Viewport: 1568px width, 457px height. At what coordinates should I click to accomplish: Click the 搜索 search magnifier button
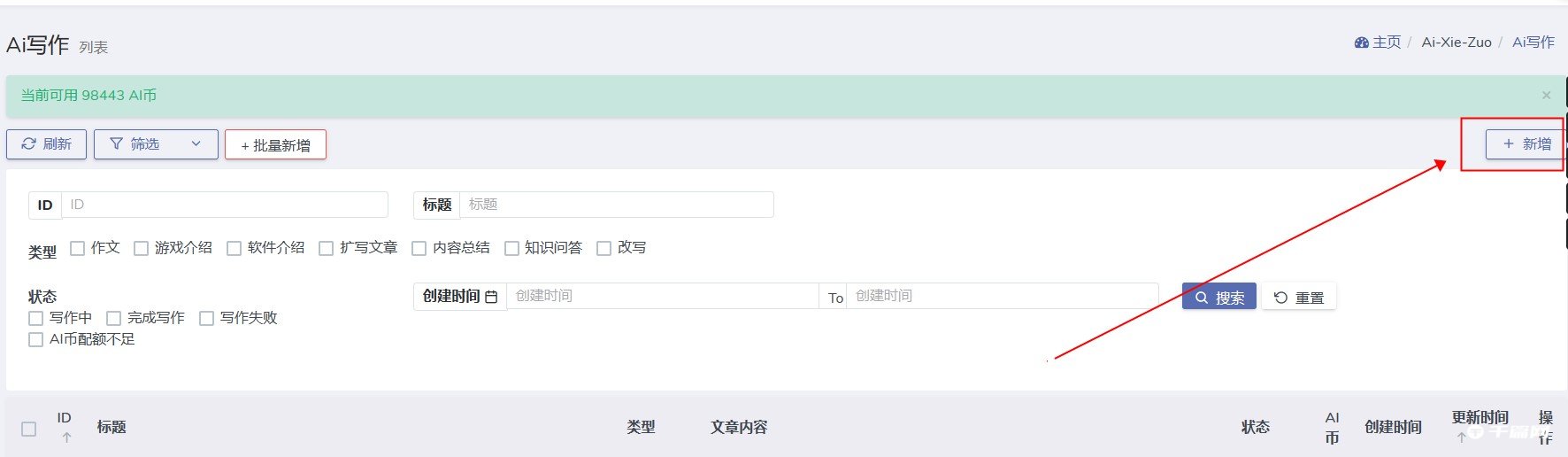pos(1218,298)
